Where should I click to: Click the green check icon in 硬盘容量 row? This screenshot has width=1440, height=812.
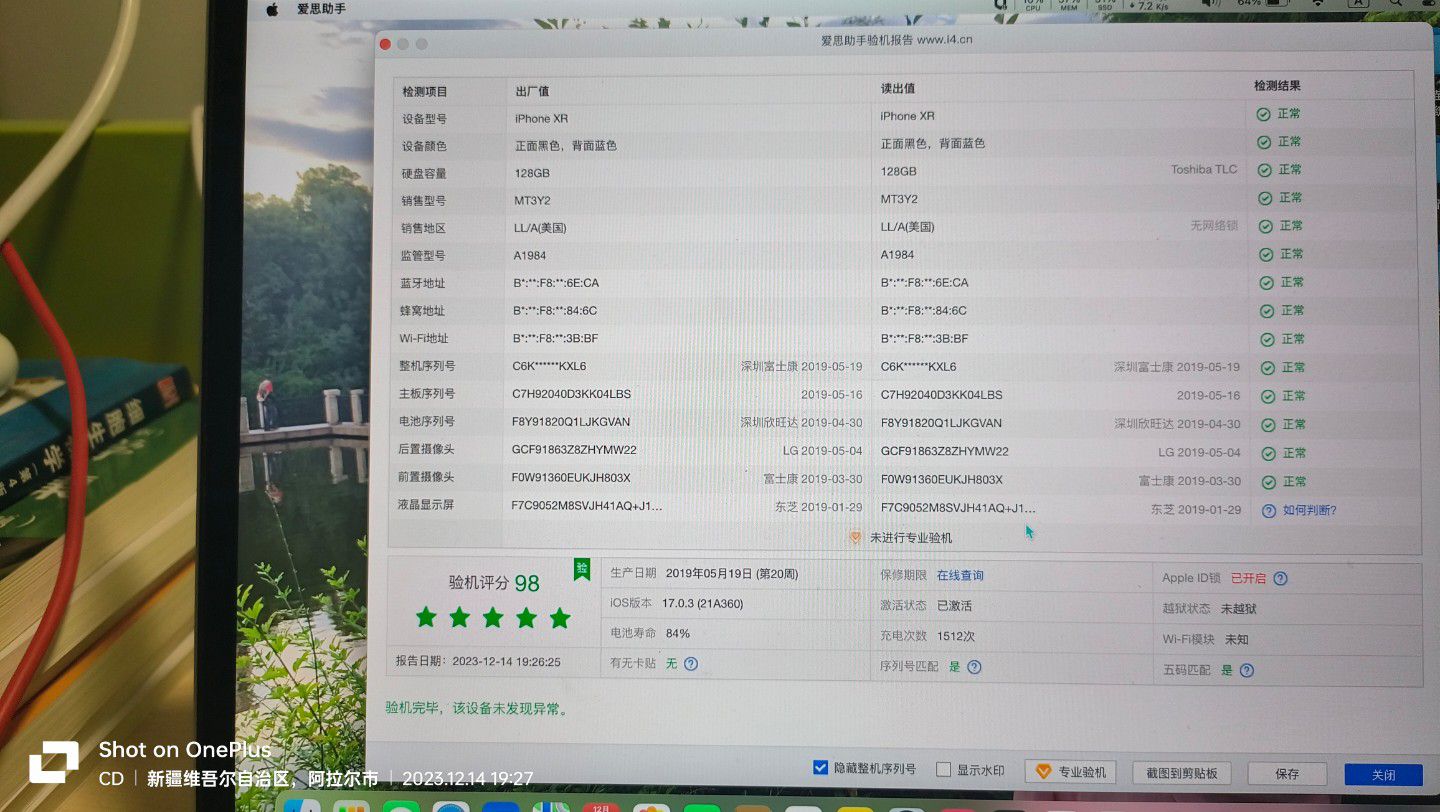pos(1265,170)
